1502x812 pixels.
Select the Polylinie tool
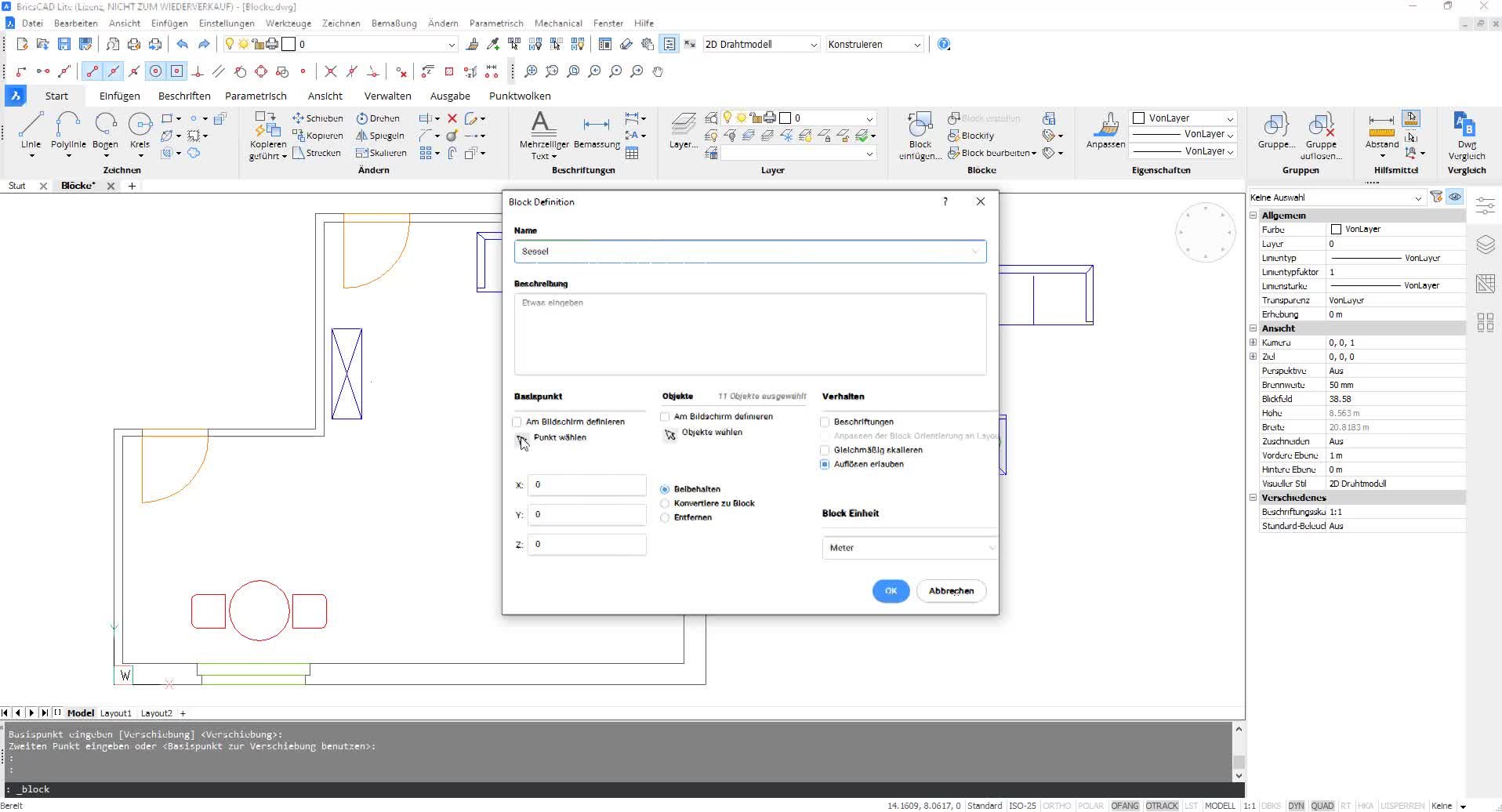[68, 125]
